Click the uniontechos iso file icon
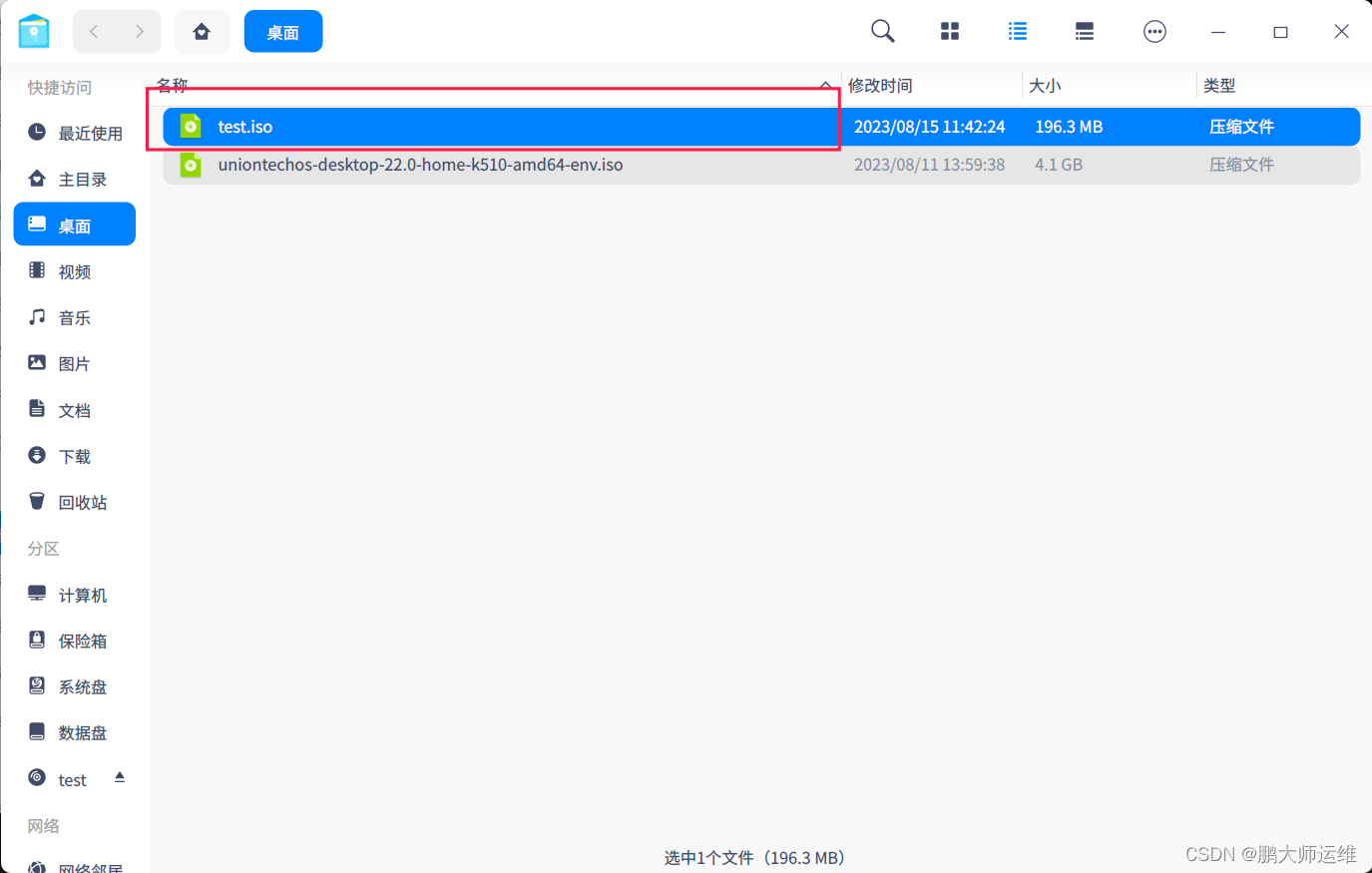This screenshot has width=1372, height=873. pyautogui.click(x=191, y=165)
